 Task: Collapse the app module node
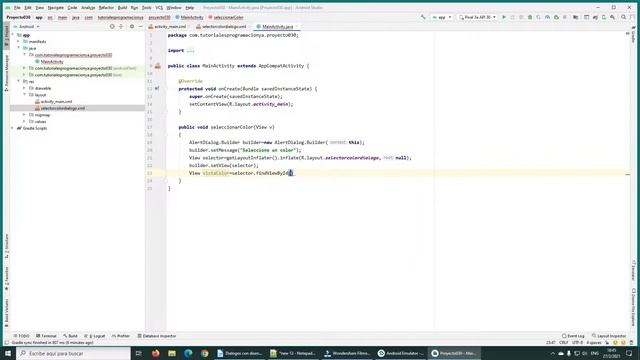coord(13,35)
